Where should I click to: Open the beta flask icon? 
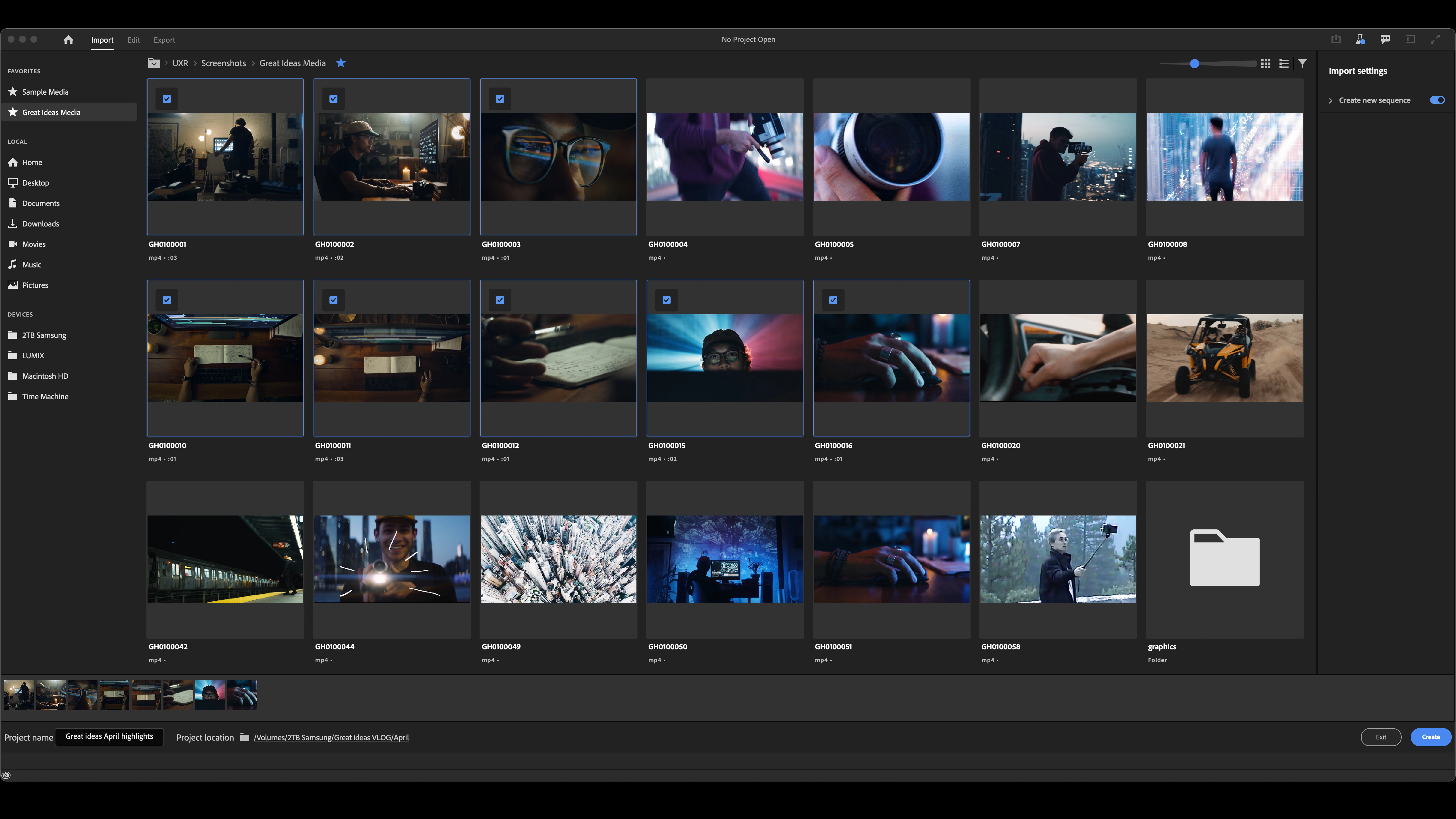tap(1360, 39)
